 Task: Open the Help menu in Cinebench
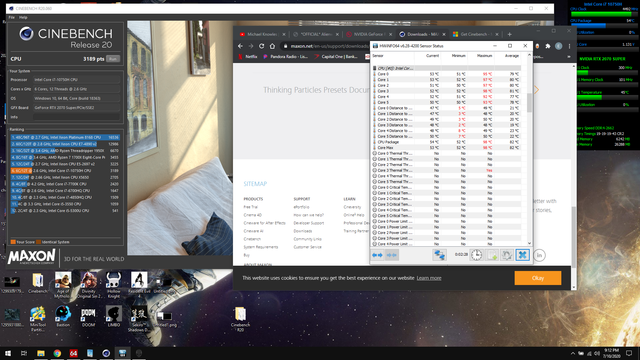(23, 18)
